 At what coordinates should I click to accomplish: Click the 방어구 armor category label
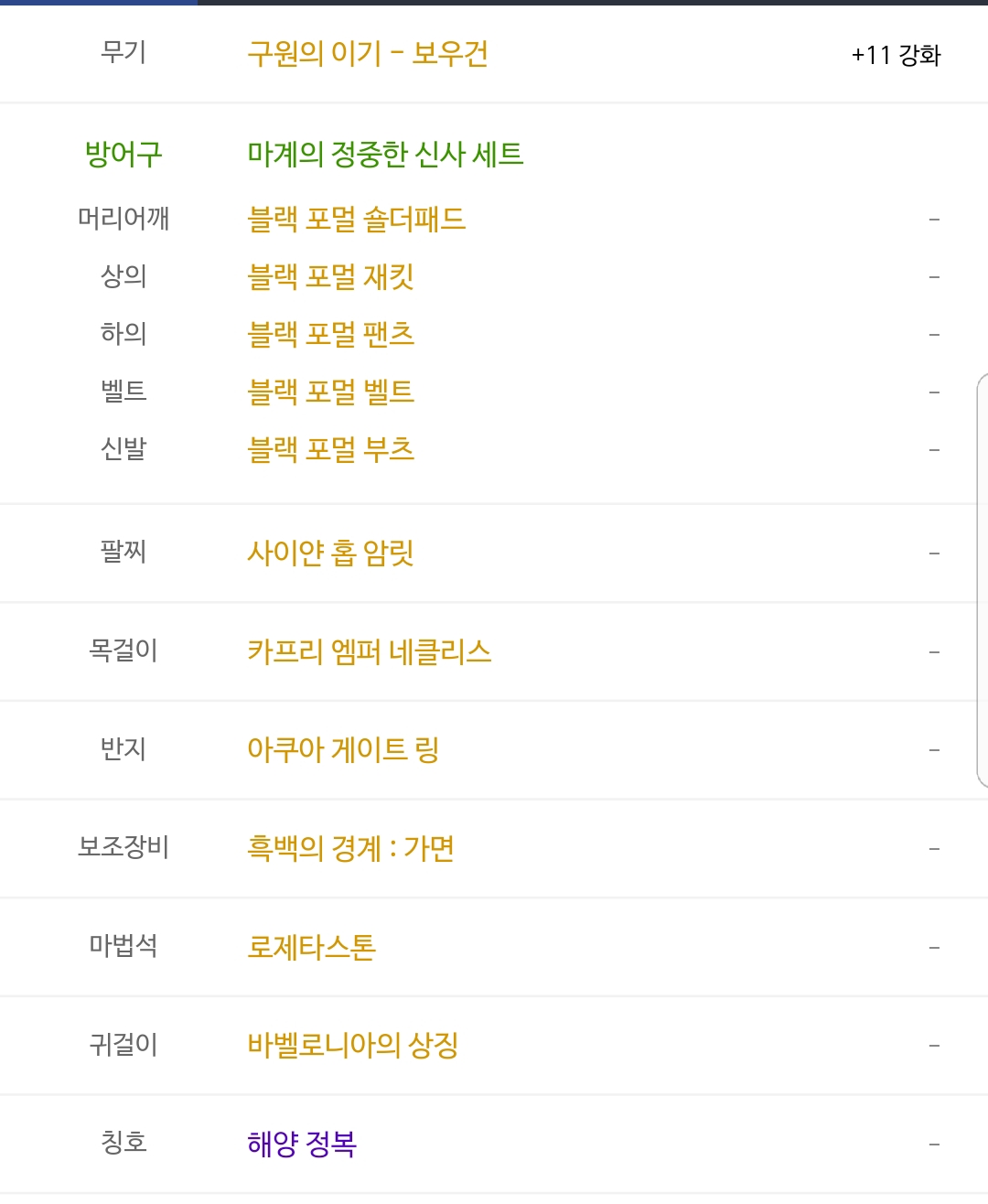tap(123, 154)
